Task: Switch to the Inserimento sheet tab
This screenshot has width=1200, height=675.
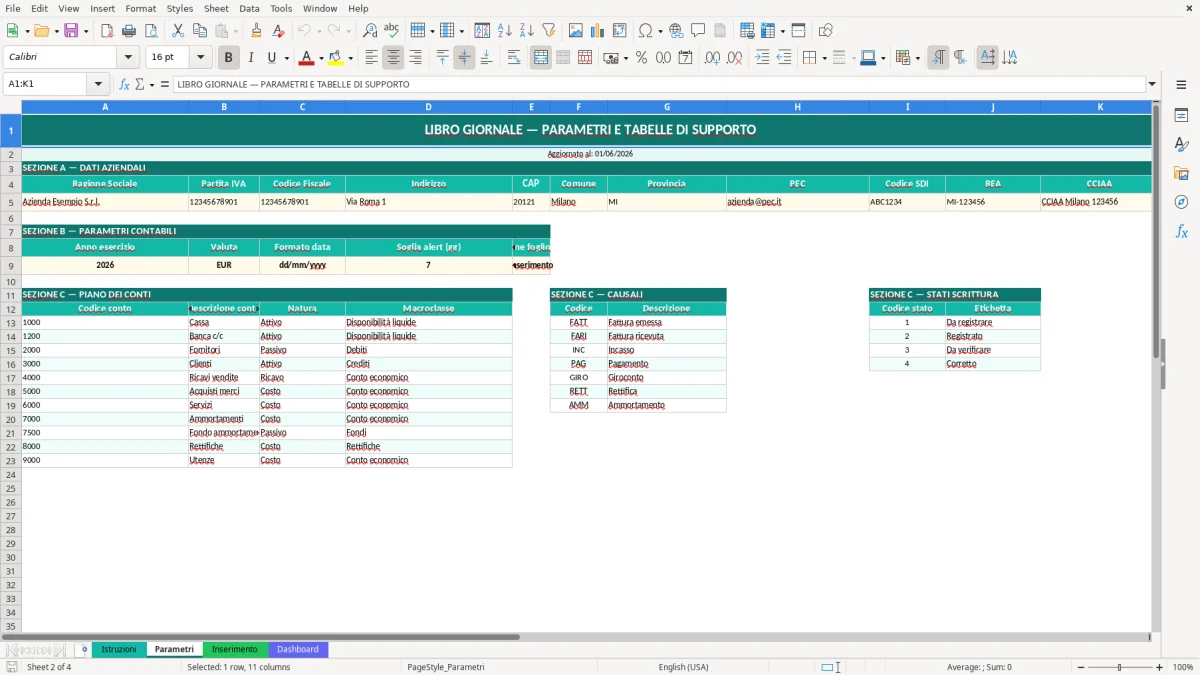Action: point(235,649)
